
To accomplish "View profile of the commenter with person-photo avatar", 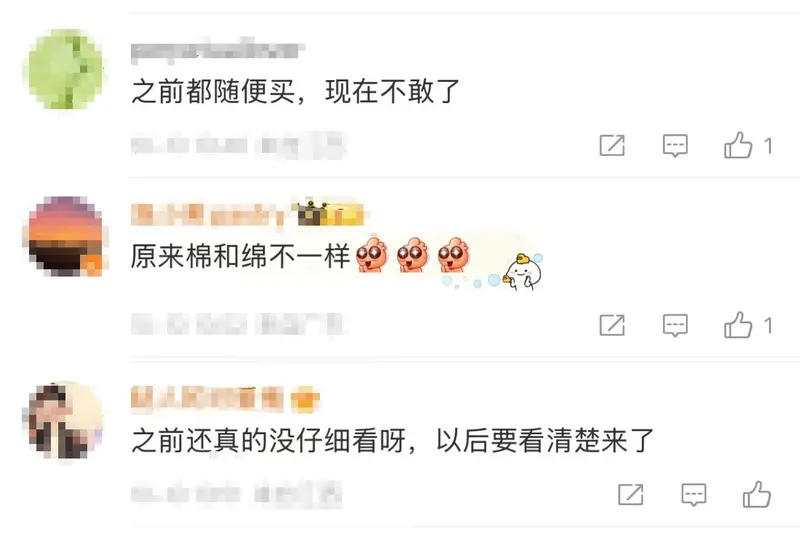I will [65, 420].
